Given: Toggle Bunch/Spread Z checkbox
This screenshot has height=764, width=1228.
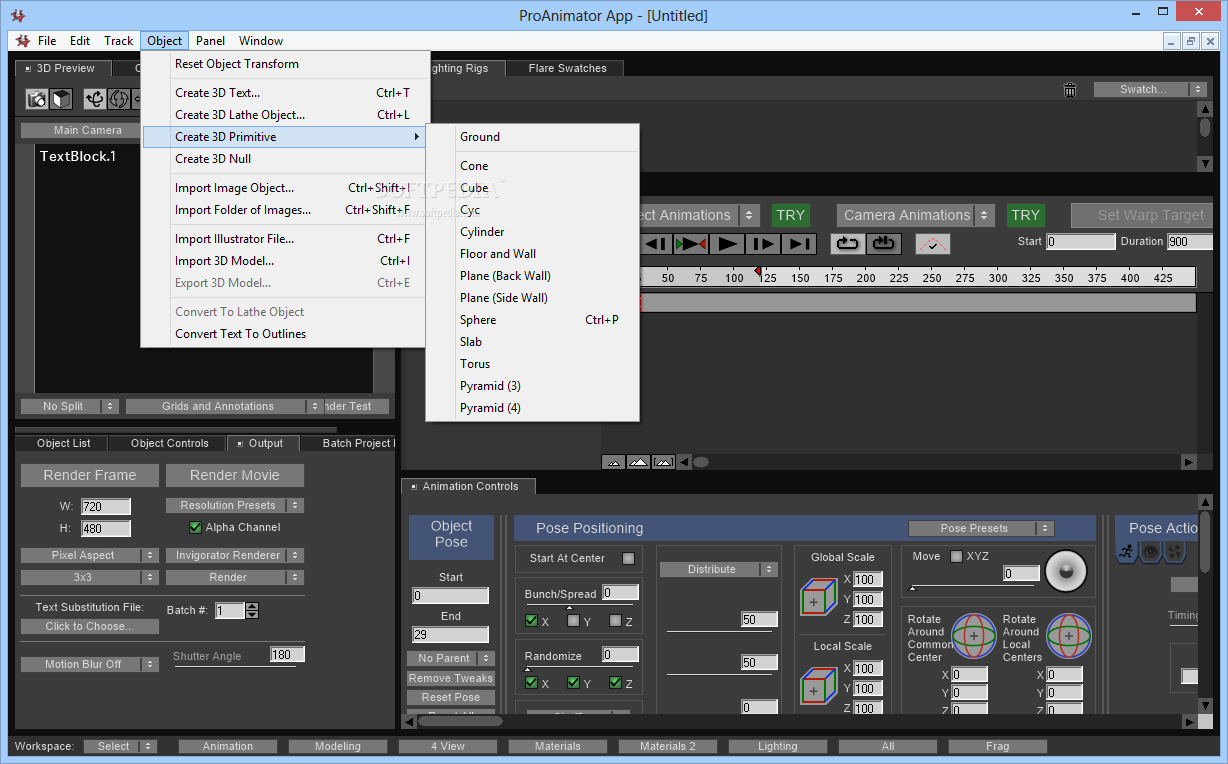Looking at the screenshot, I should point(616,621).
